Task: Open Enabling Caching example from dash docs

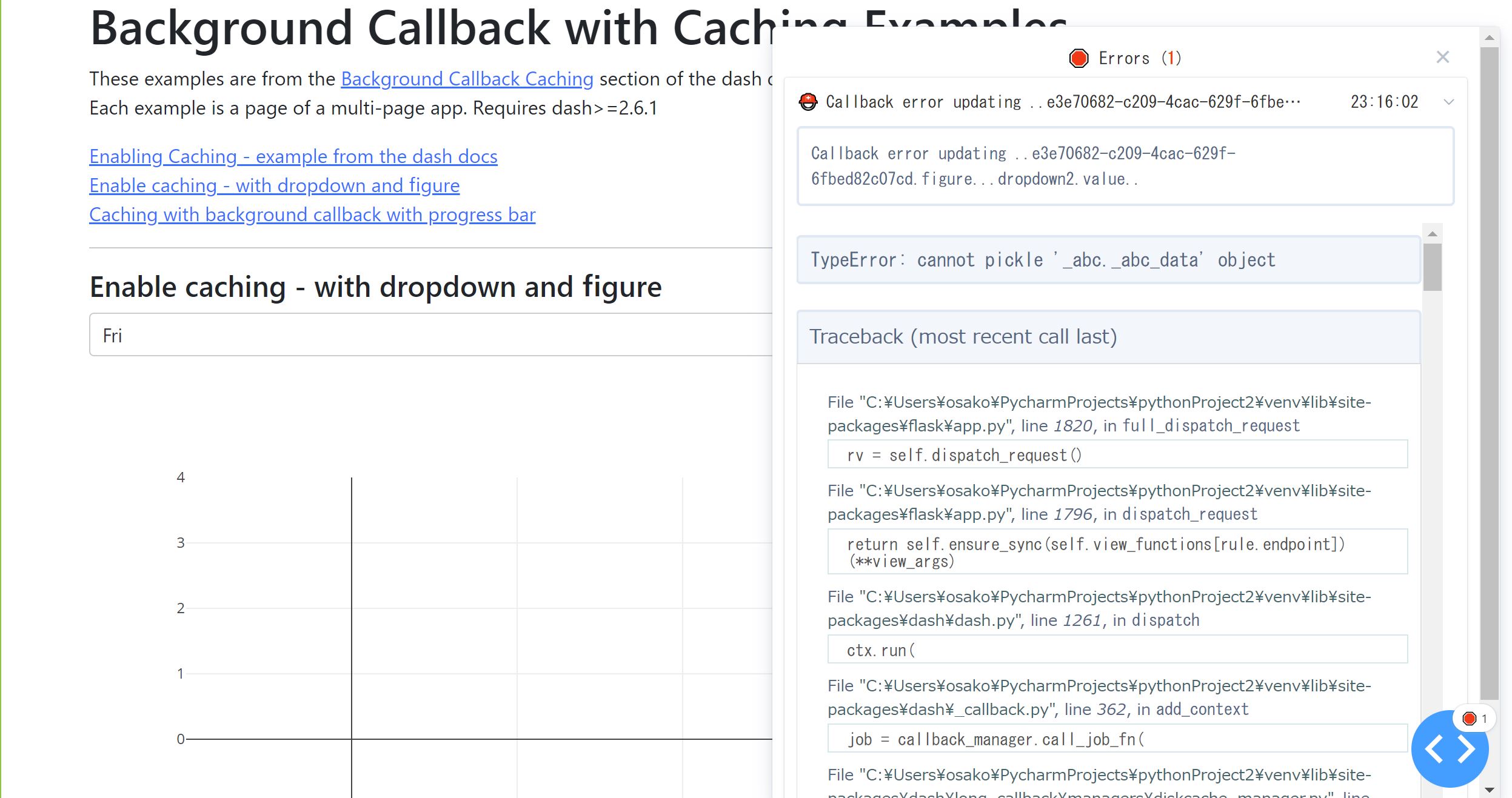Action: pyautogui.click(x=293, y=156)
